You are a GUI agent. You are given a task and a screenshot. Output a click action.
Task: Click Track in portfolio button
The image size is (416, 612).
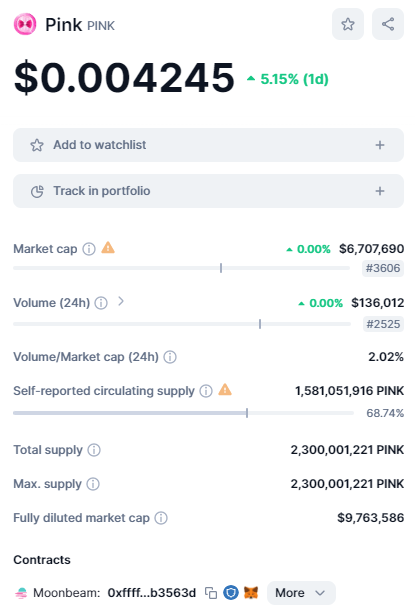coord(208,191)
